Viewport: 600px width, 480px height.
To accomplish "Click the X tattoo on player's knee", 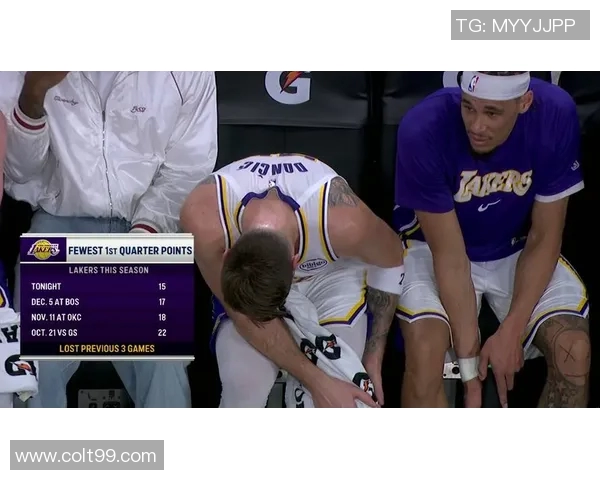I will [570, 356].
